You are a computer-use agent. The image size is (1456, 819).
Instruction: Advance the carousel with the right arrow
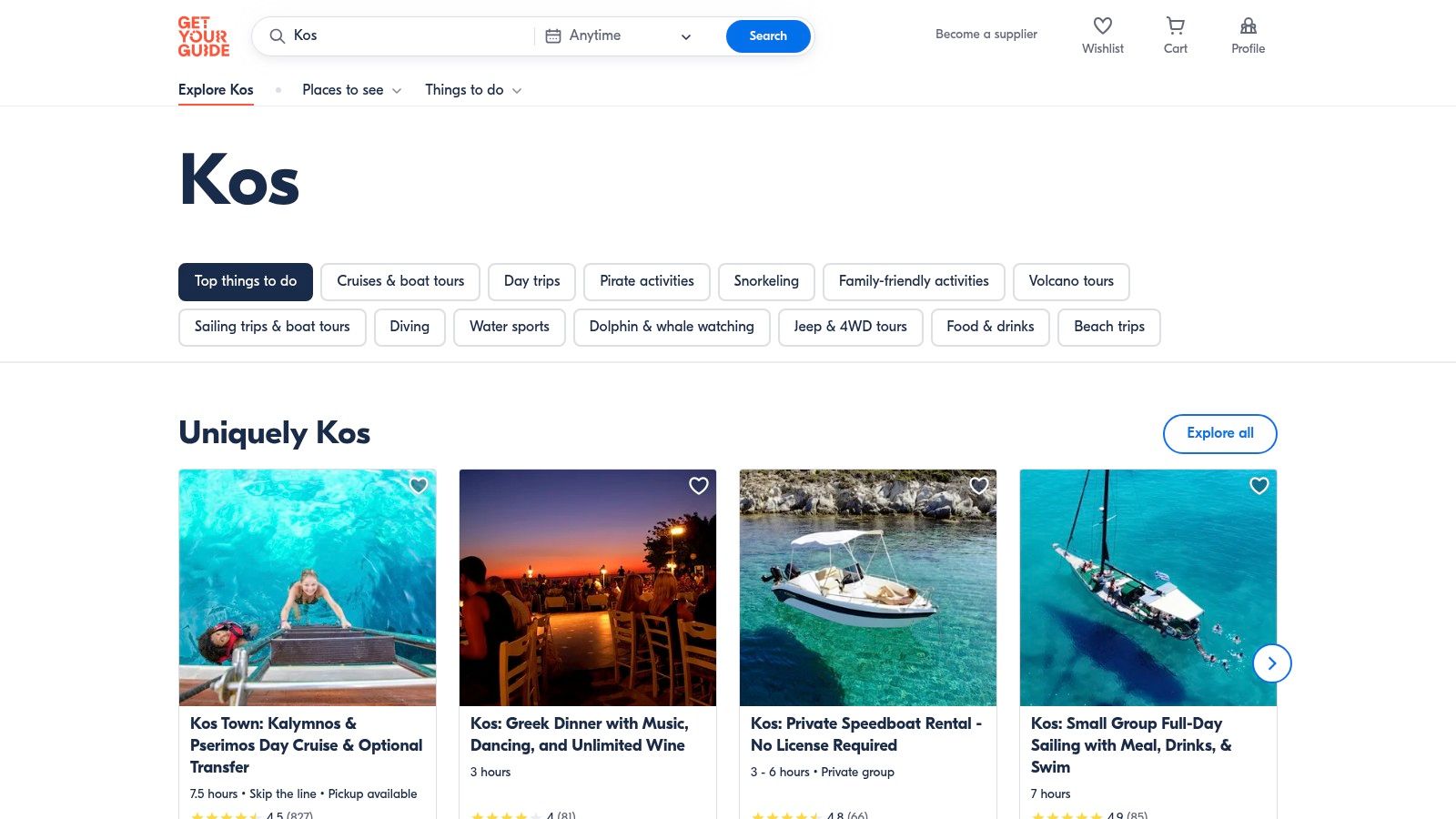1271,663
